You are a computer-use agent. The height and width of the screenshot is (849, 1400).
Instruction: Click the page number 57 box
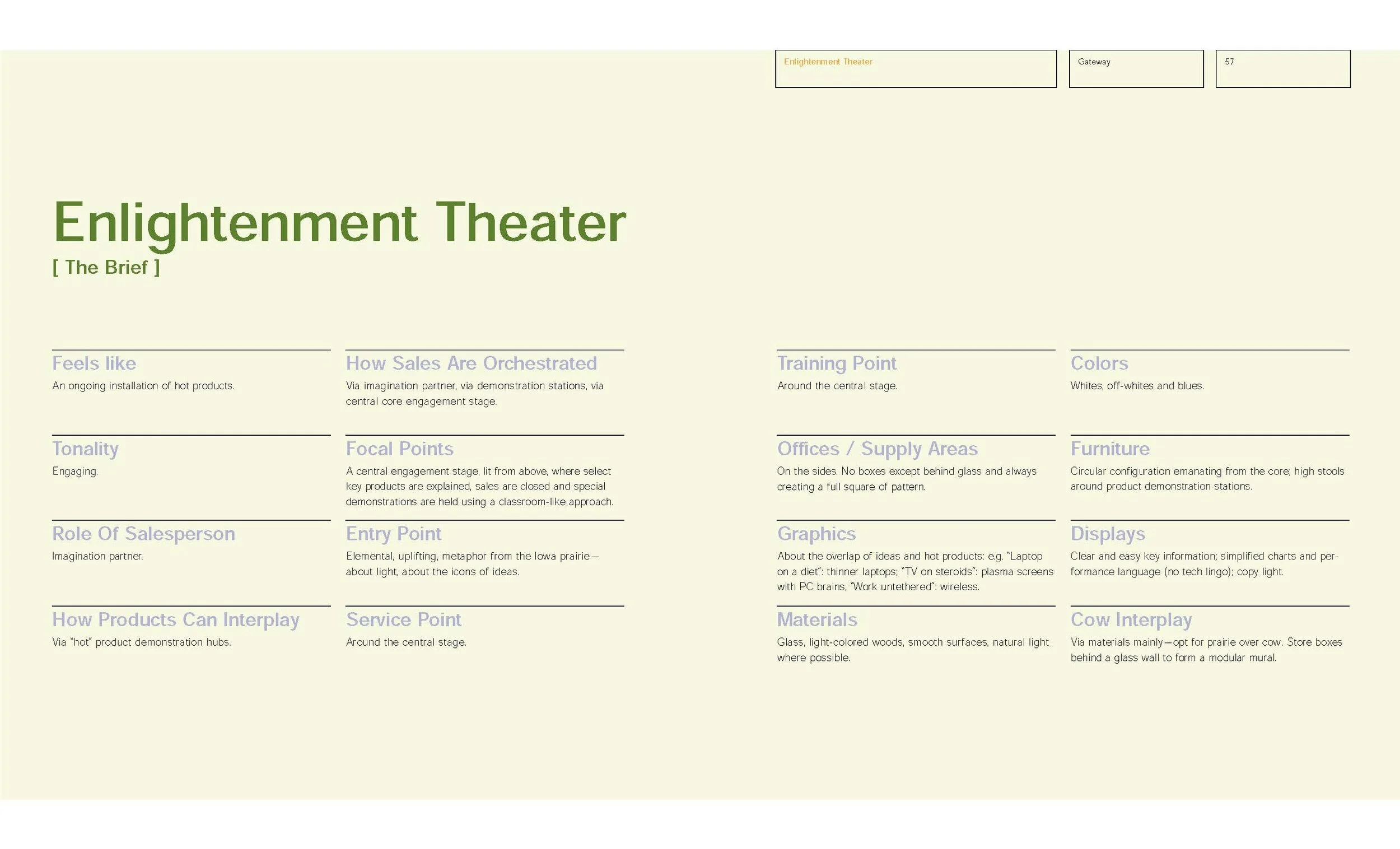tap(1282, 69)
